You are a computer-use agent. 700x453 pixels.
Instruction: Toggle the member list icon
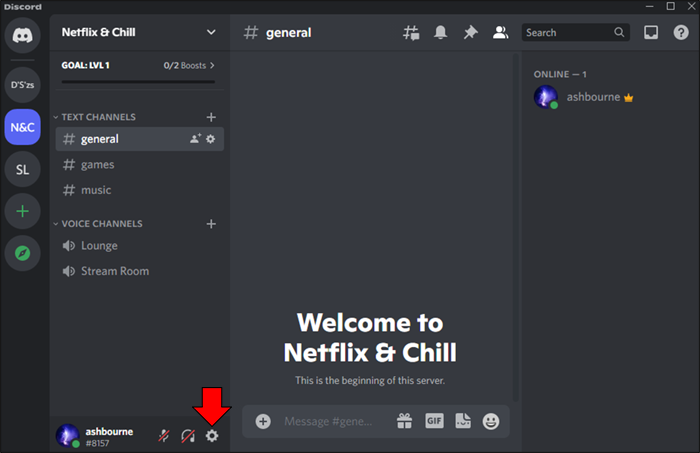500,32
